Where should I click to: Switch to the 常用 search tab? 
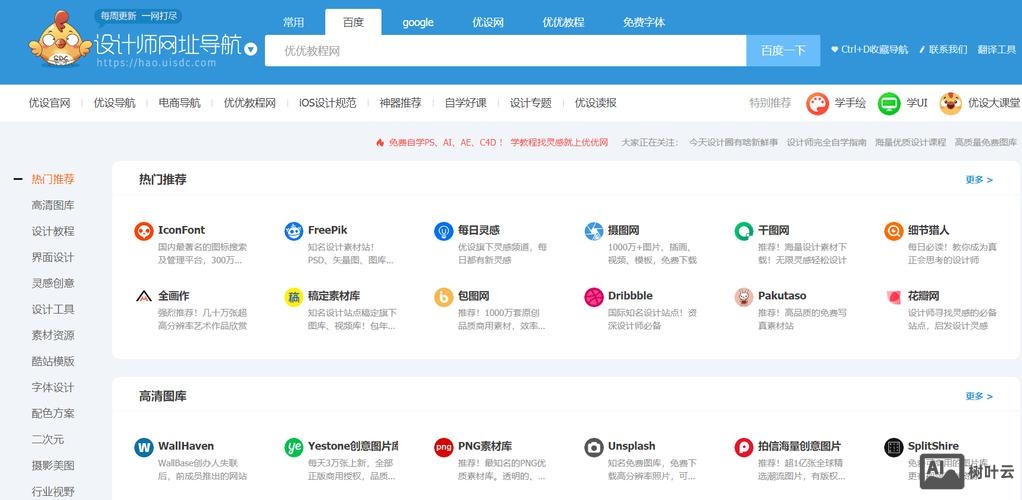click(x=293, y=22)
